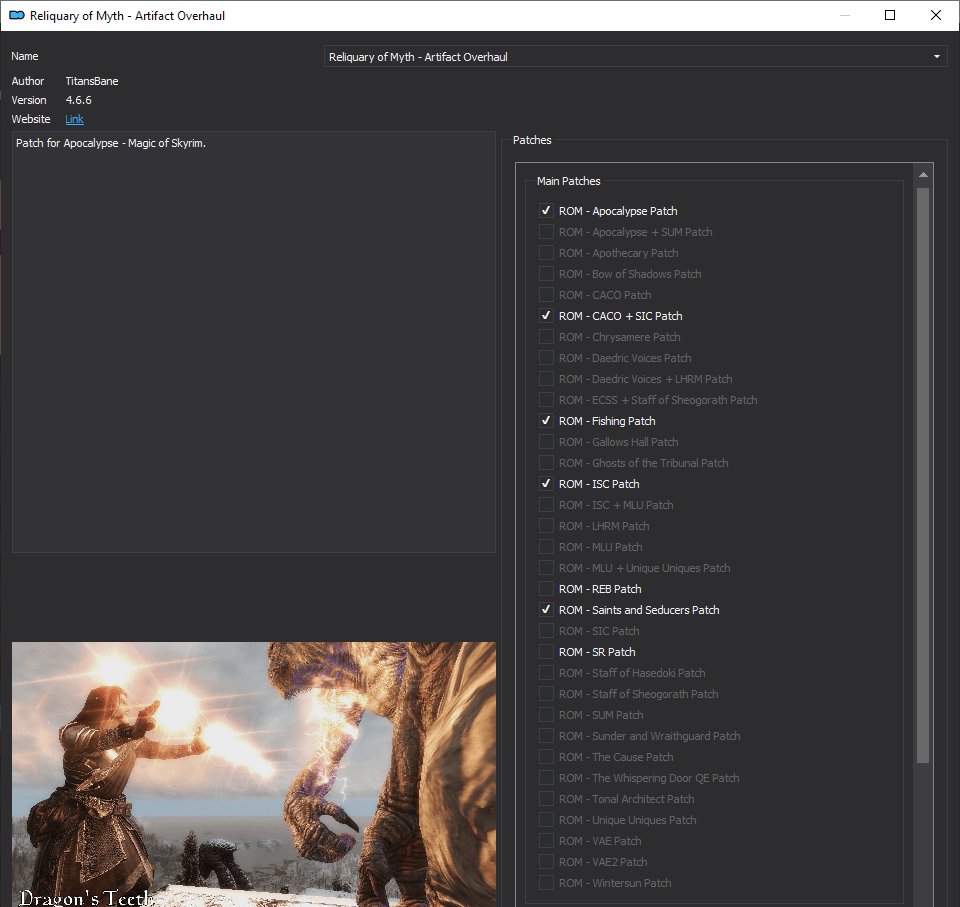Click the patch description text box

[x=253, y=342]
